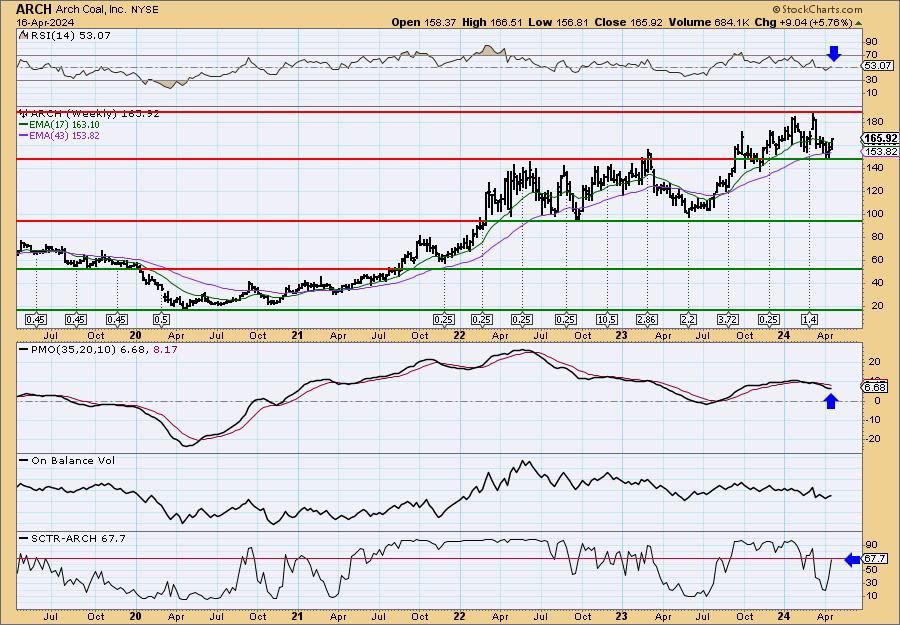Screen dimensions: 900x625
Task: Click the 53.07 RSI value tag on right axis
Action: click(878, 66)
